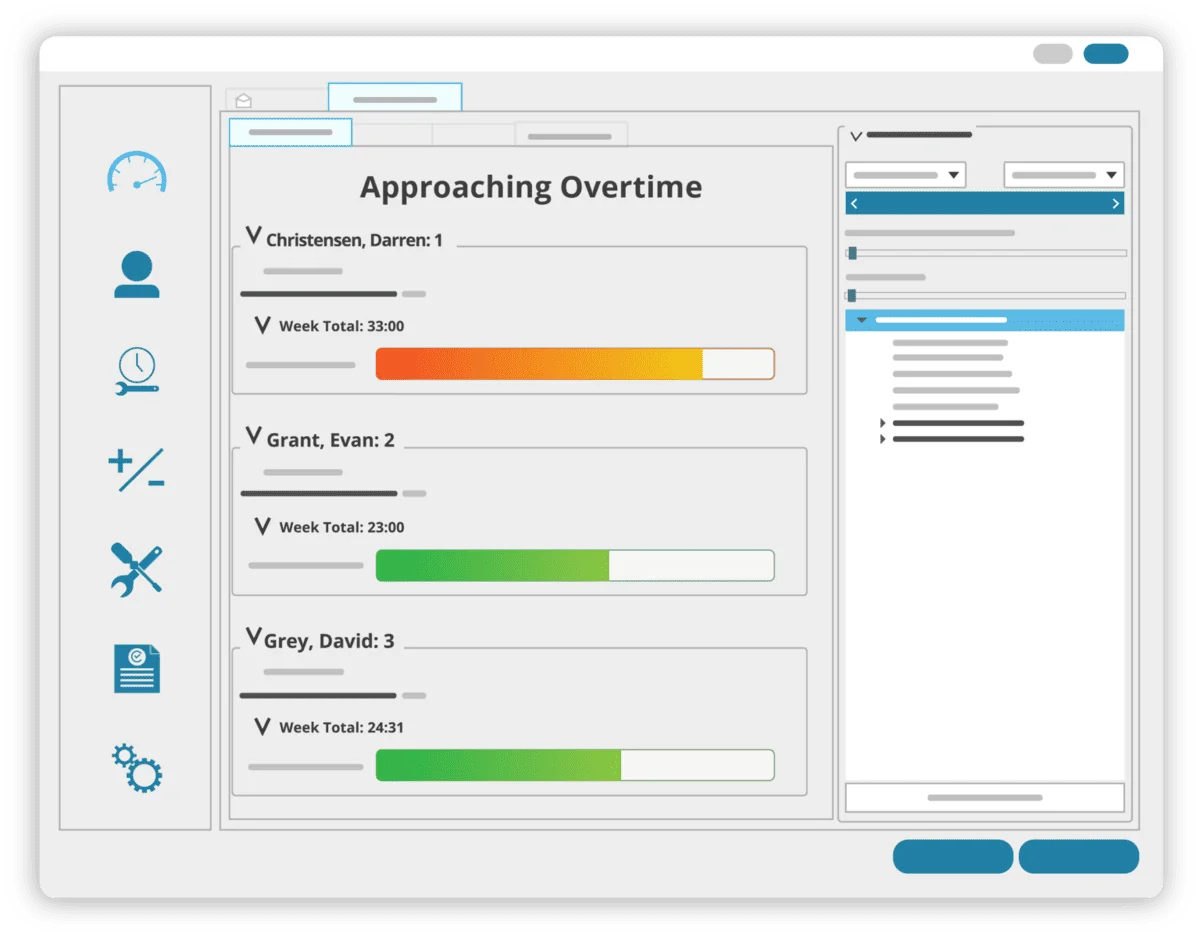Collapse the Grant, Evan: 2 group
The width and height of the screenshot is (1200, 938).
point(254,436)
